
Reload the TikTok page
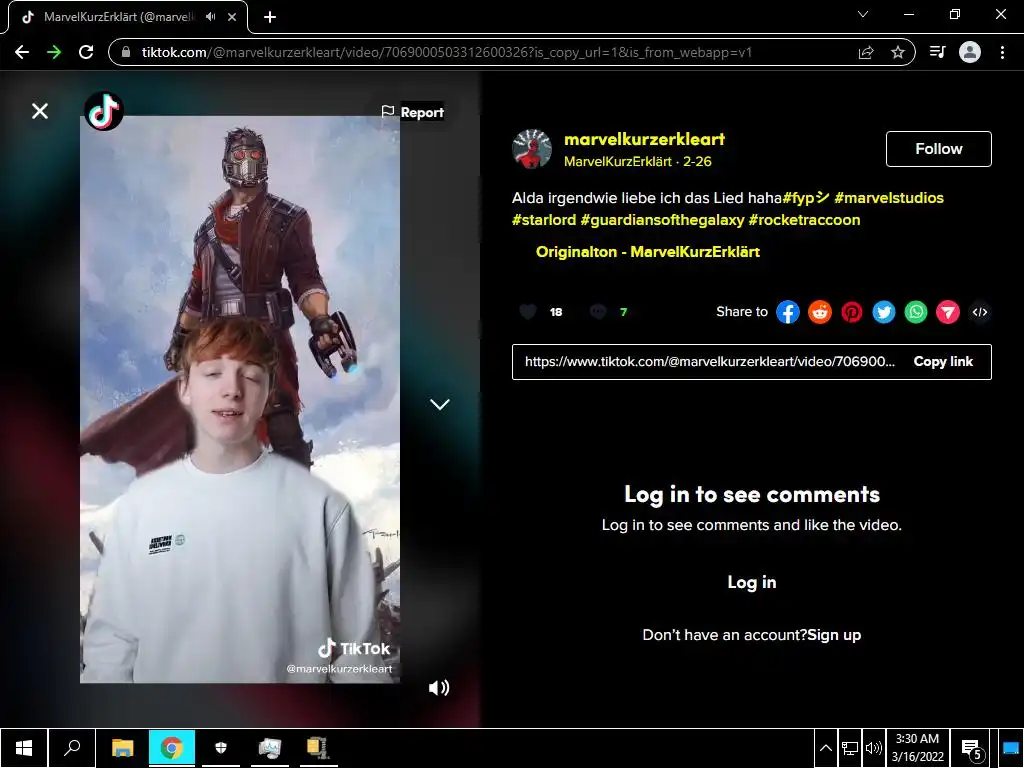[86, 52]
